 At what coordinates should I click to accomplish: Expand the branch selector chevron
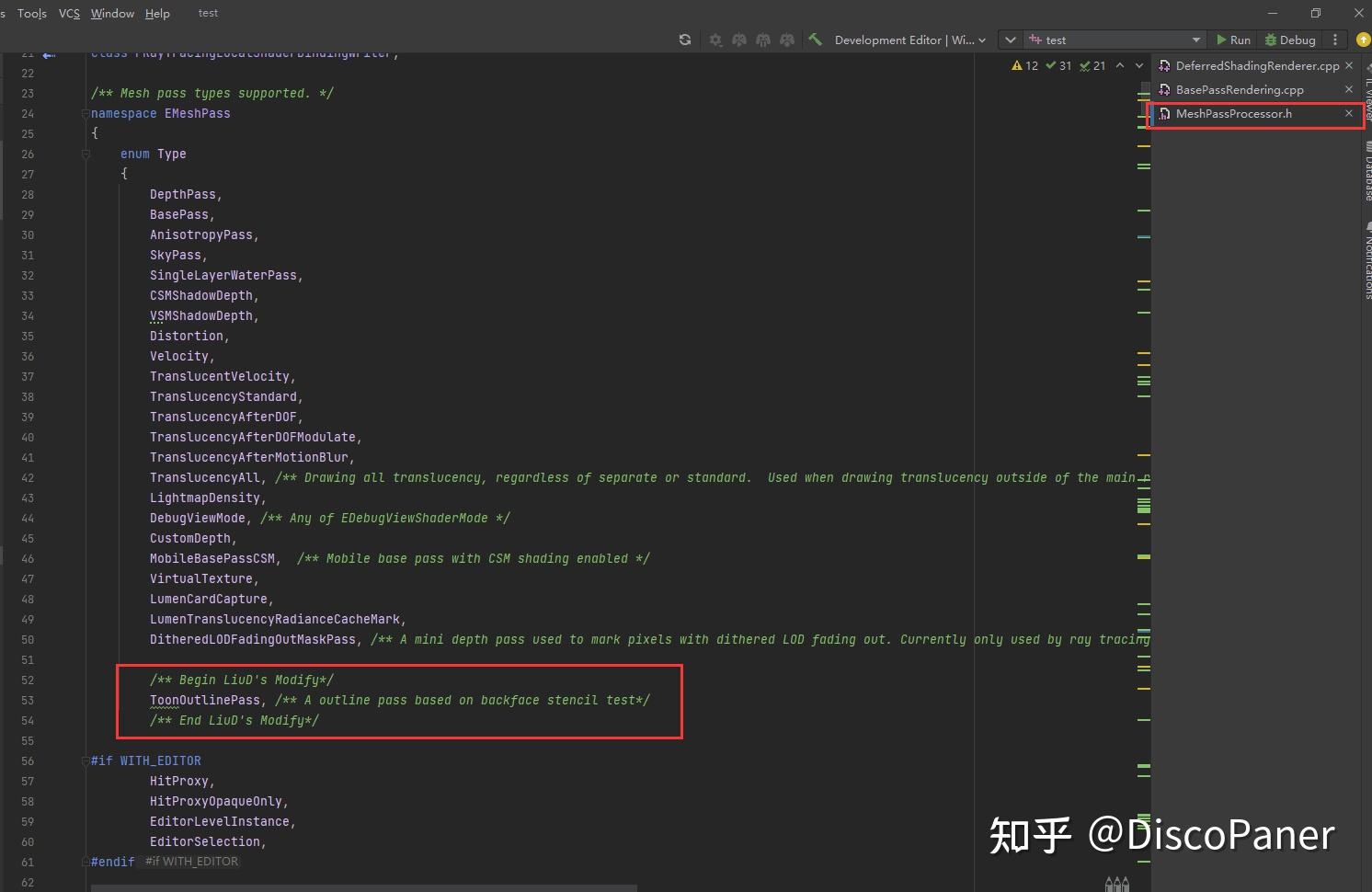(1009, 40)
